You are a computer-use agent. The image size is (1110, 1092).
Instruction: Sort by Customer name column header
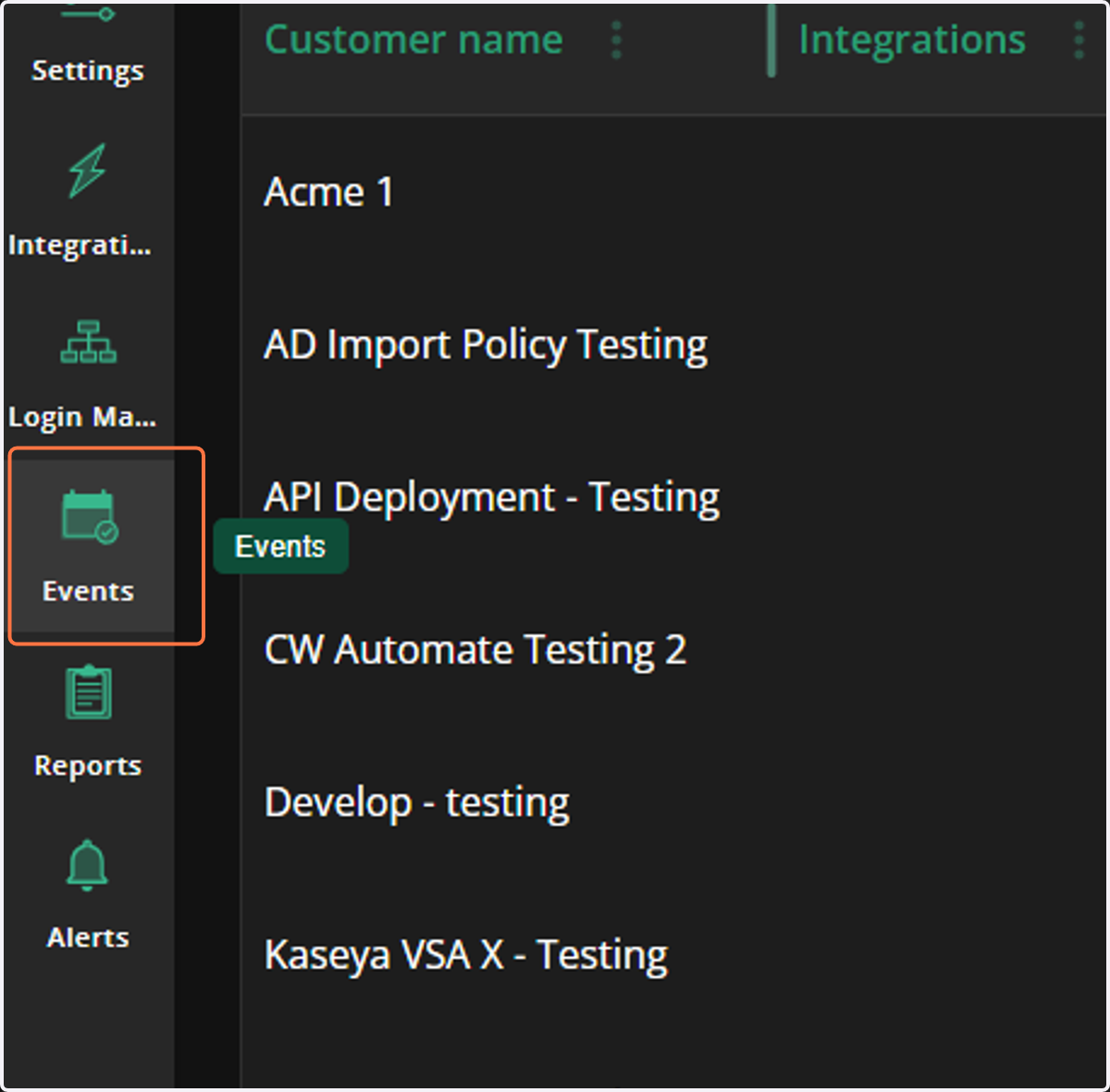coord(413,40)
